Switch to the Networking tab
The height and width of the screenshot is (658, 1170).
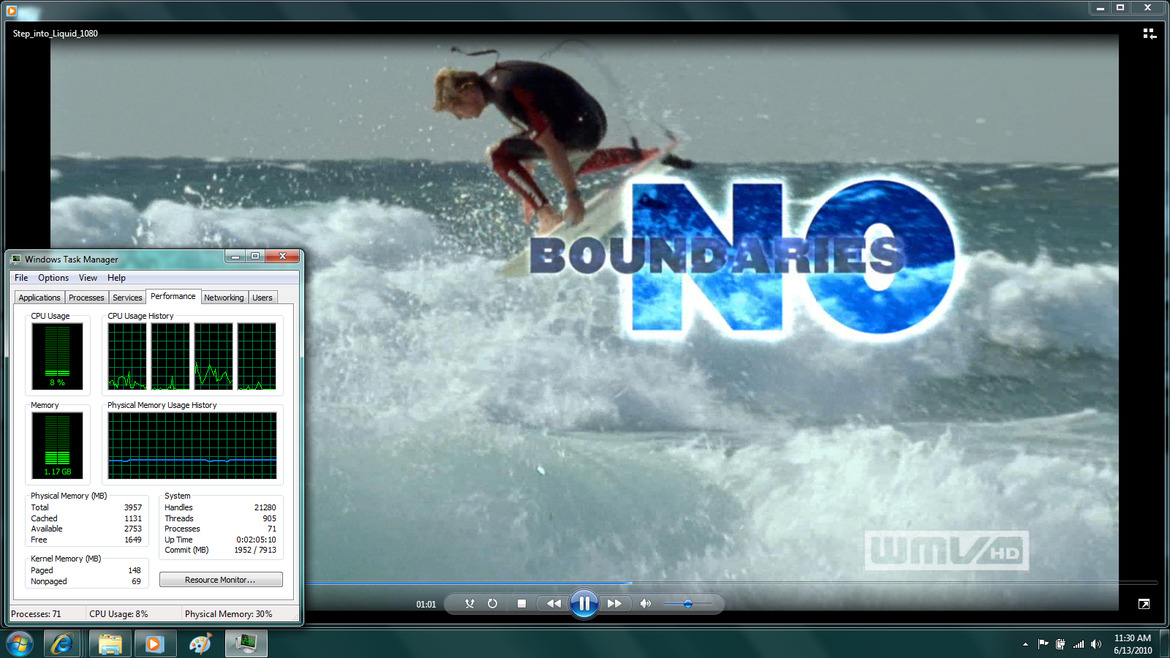point(224,298)
